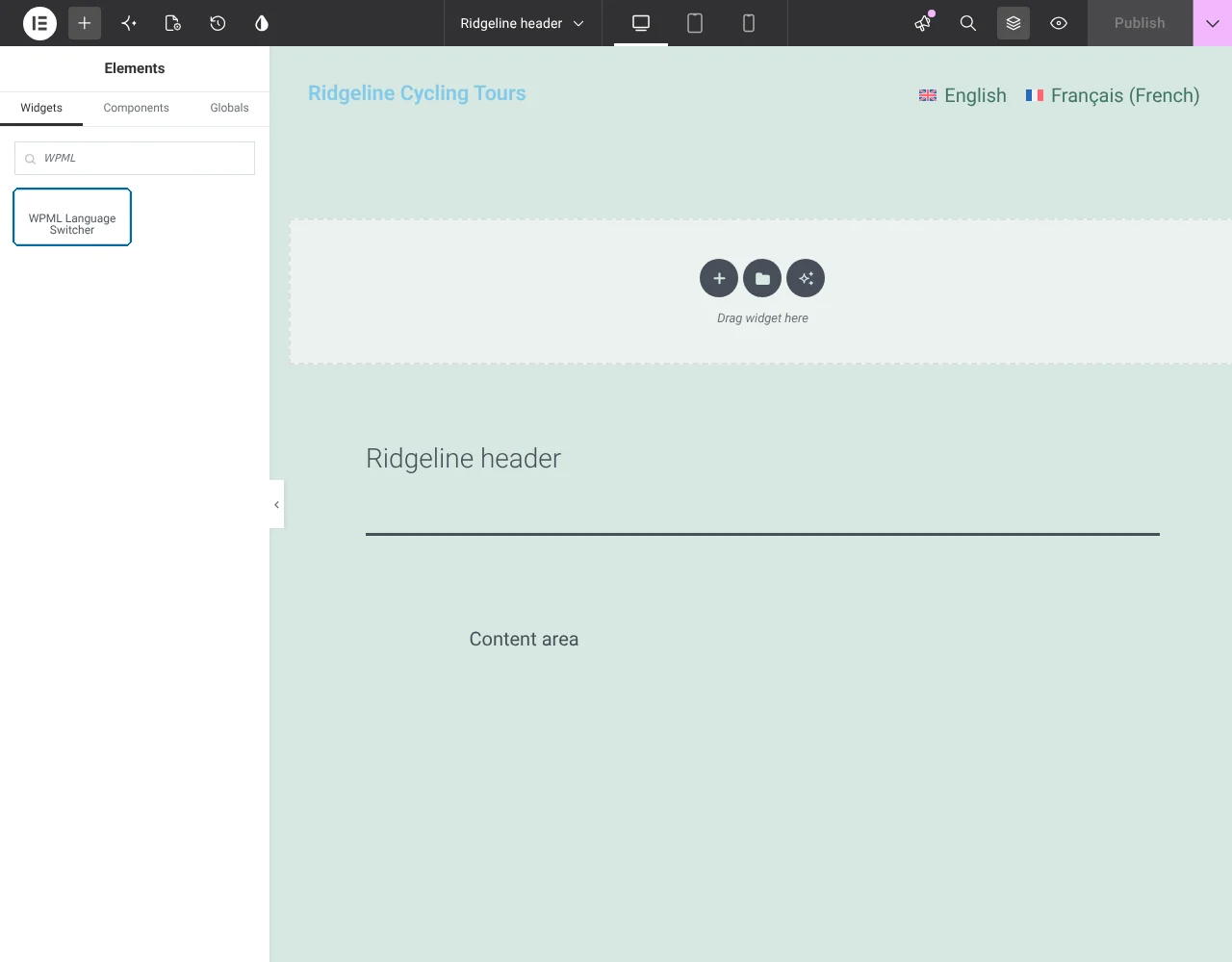This screenshot has height=962, width=1232.
Task: Toggle the Add Element plus button
Action: (85, 23)
